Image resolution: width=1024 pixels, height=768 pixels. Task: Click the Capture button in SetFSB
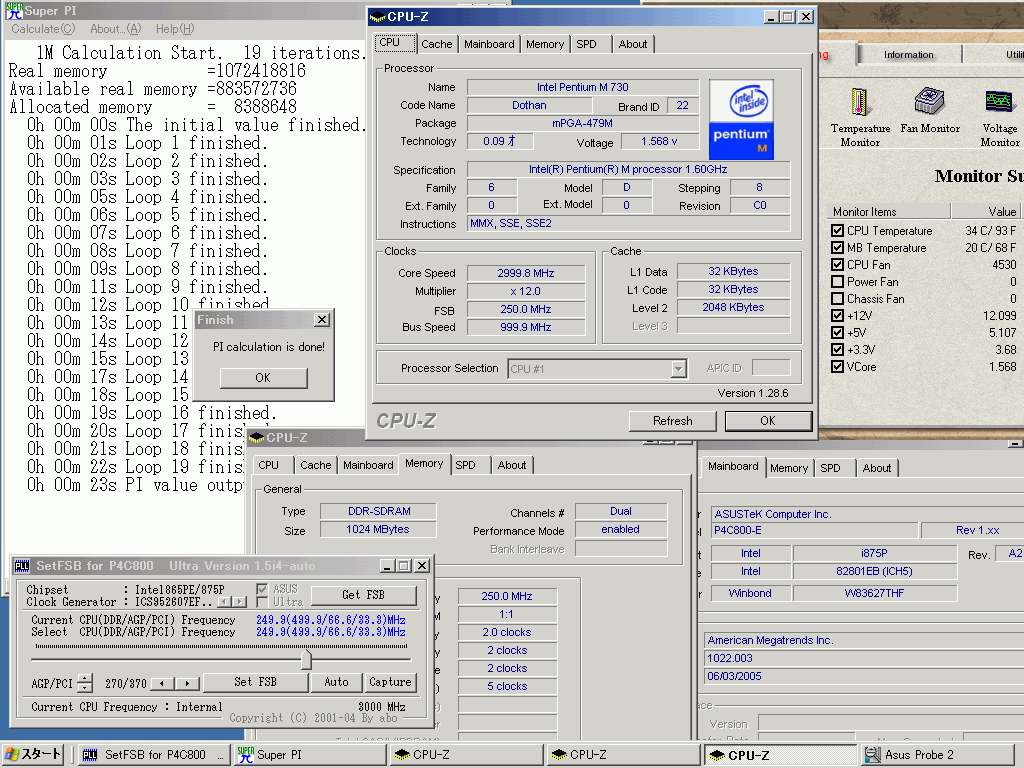tap(390, 682)
